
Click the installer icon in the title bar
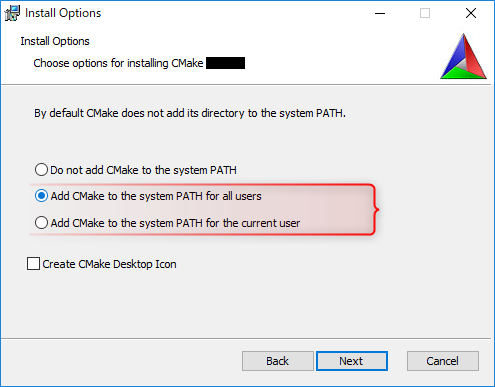point(12,13)
